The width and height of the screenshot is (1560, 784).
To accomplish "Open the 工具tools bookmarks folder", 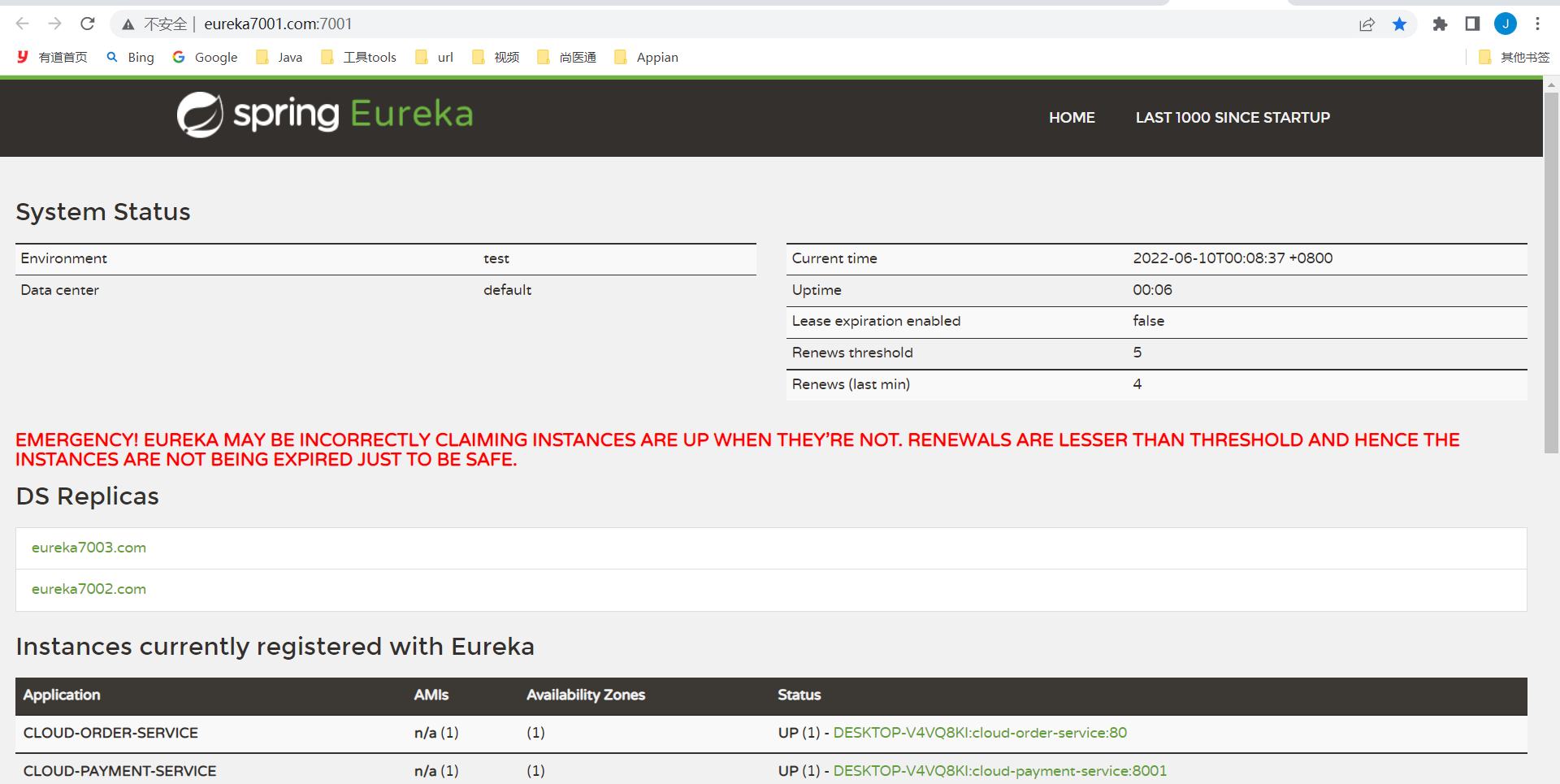I will click(x=358, y=57).
